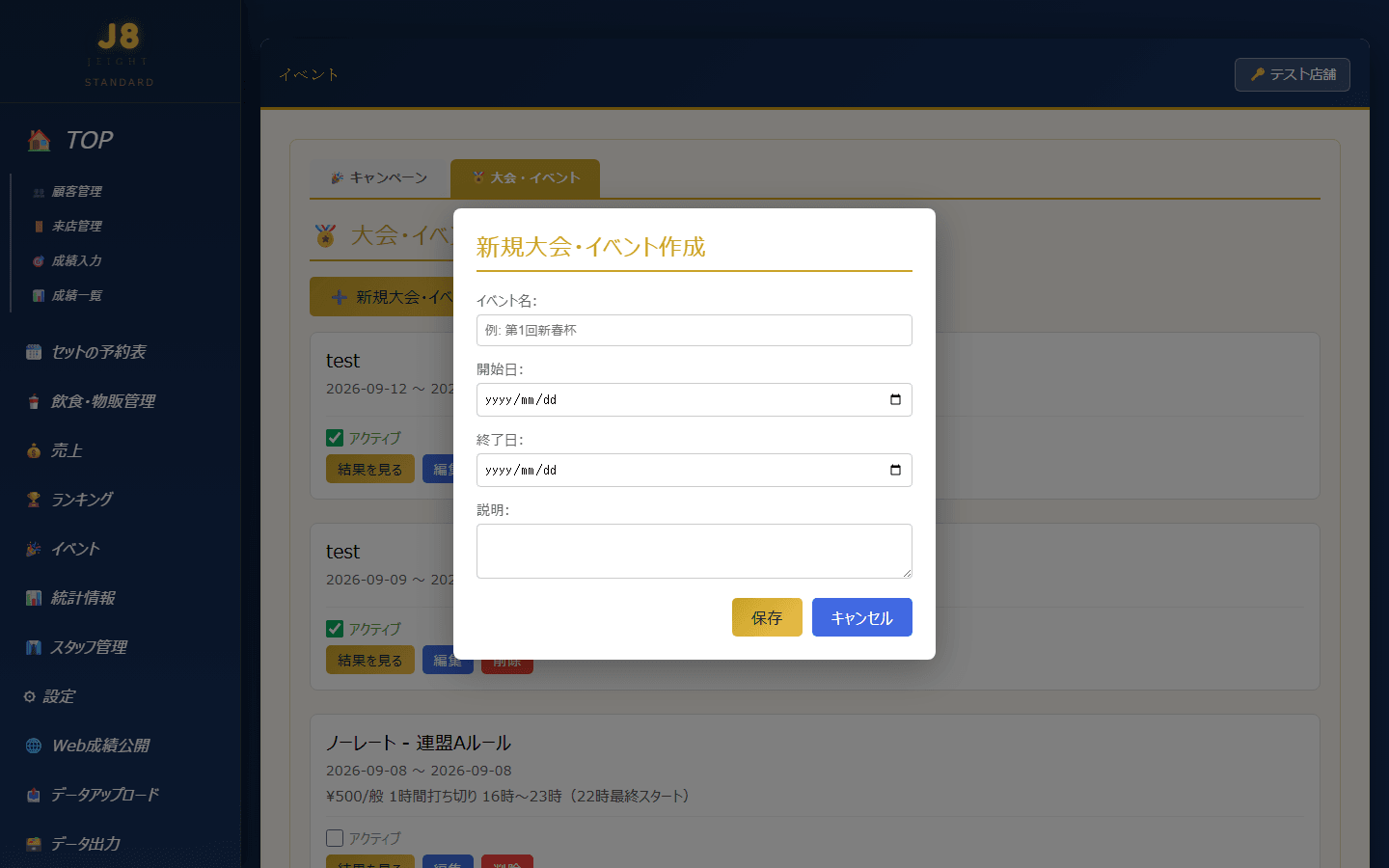
Task: Open the 開始日 calendar picker icon
Action: (x=895, y=399)
